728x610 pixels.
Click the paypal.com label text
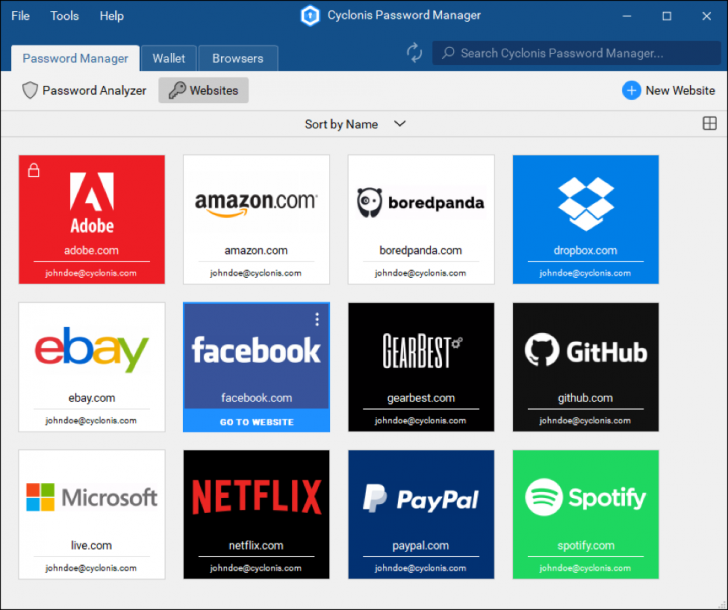click(x=421, y=545)
